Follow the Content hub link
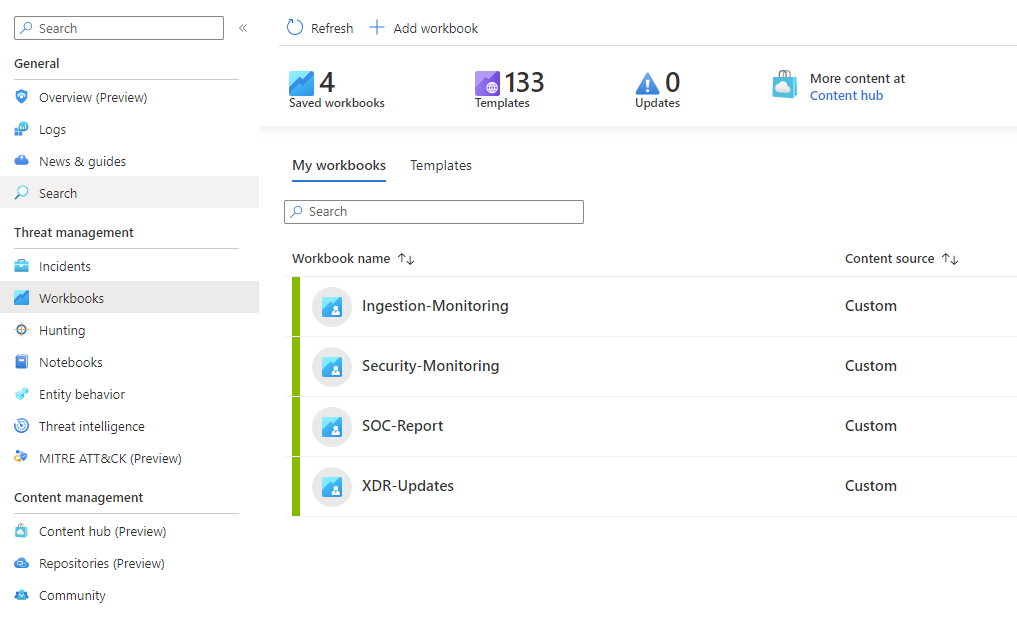 (846, 96)
